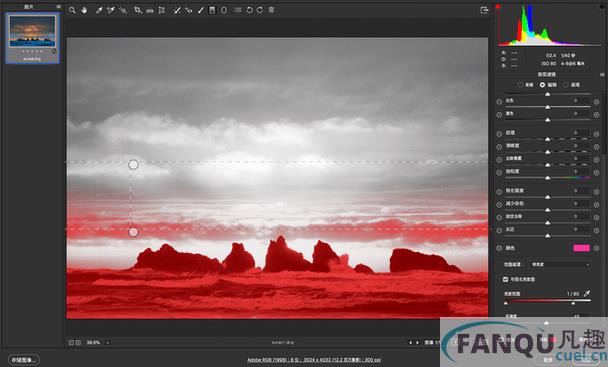Select the Crop tool
Image resolution: width=608 pixels, height=367 pixels.
click(x=138, y=10)
